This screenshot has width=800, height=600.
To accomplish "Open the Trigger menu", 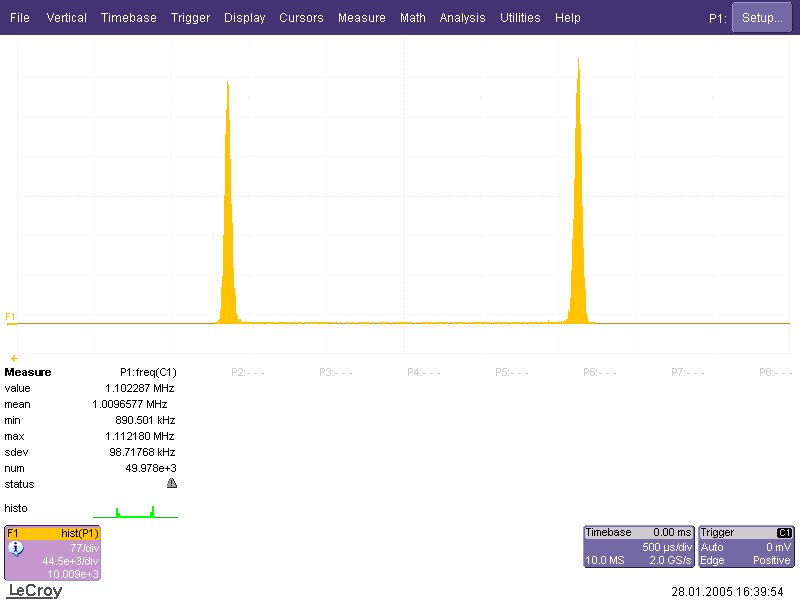I will coord(190,18).
